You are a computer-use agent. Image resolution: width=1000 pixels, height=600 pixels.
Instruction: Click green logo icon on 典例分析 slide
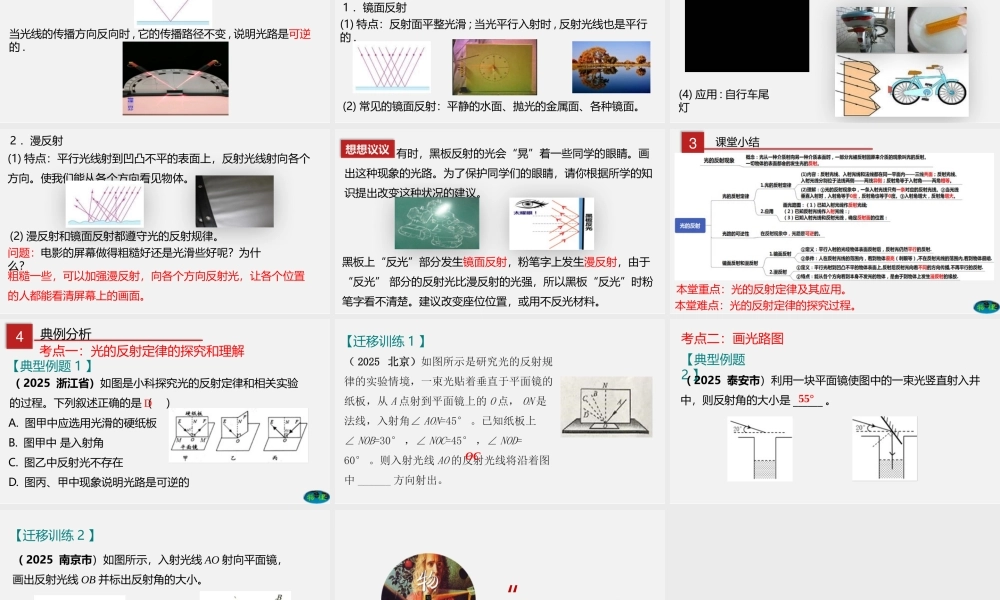pyautogui.click(x=316, y=497)
